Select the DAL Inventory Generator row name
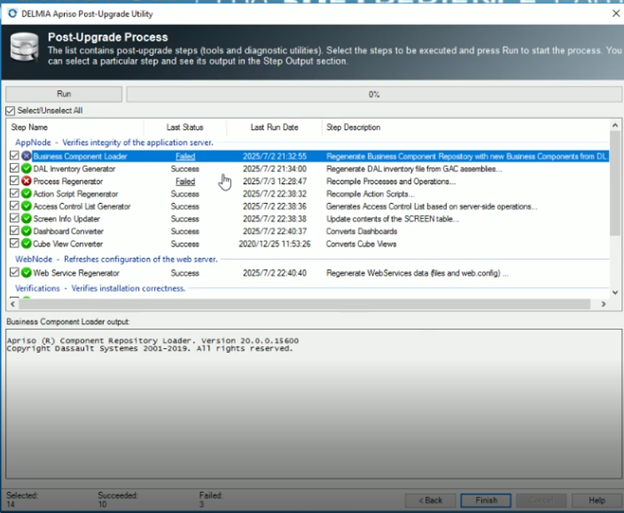 [x=74, y=169]
